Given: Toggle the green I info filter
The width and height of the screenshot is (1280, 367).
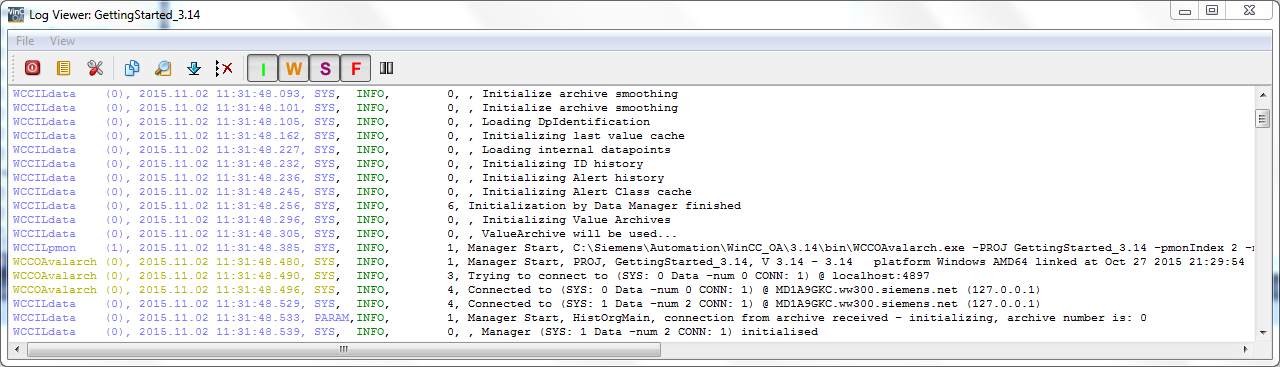Looking at the screenshot, I should click(x=263, y=68).
